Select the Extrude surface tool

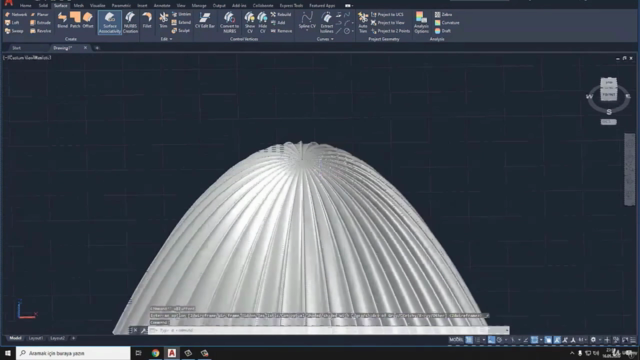[x=40, y=23]
